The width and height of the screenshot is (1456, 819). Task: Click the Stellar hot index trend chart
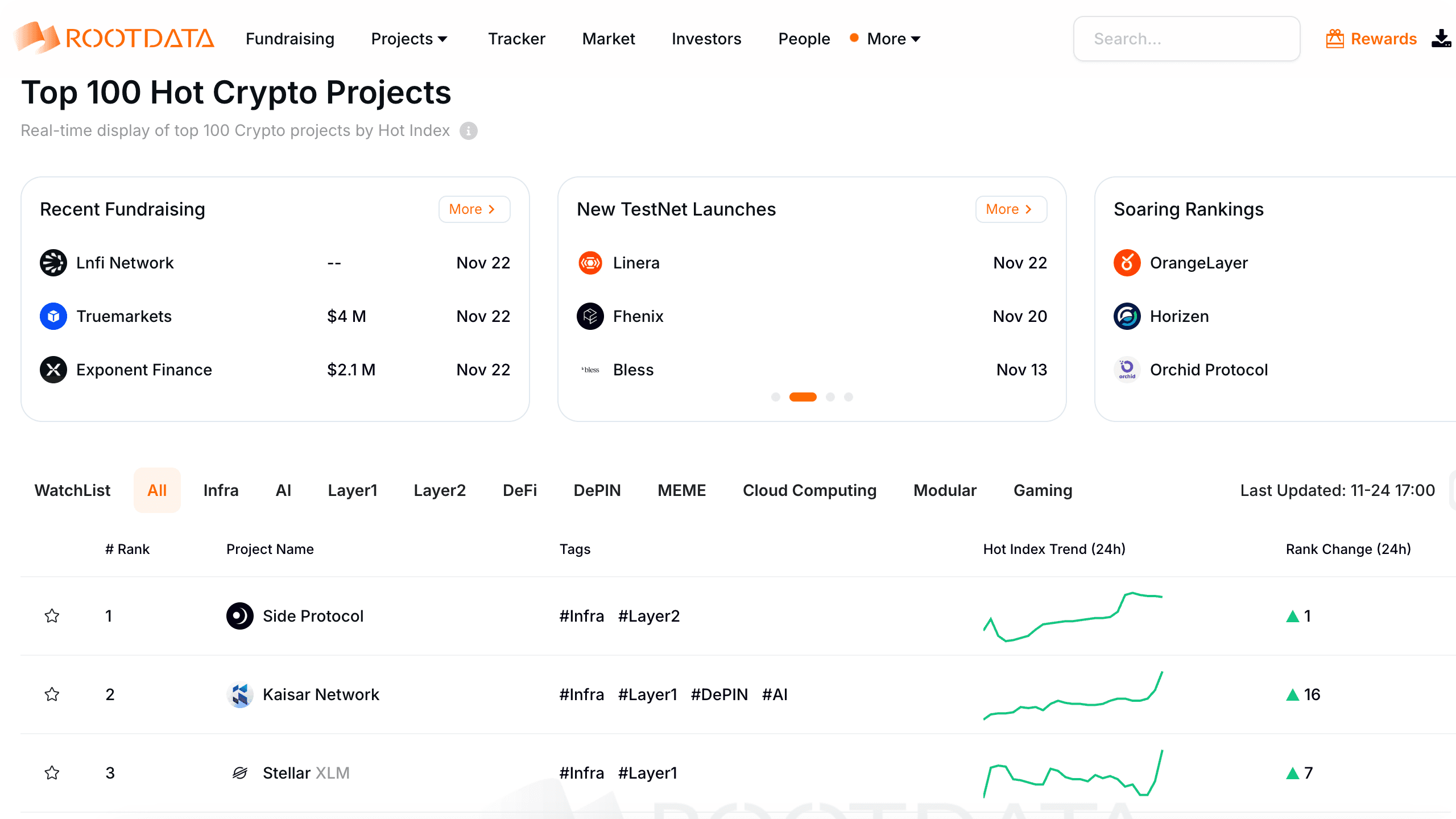[x=1073, y=773]
